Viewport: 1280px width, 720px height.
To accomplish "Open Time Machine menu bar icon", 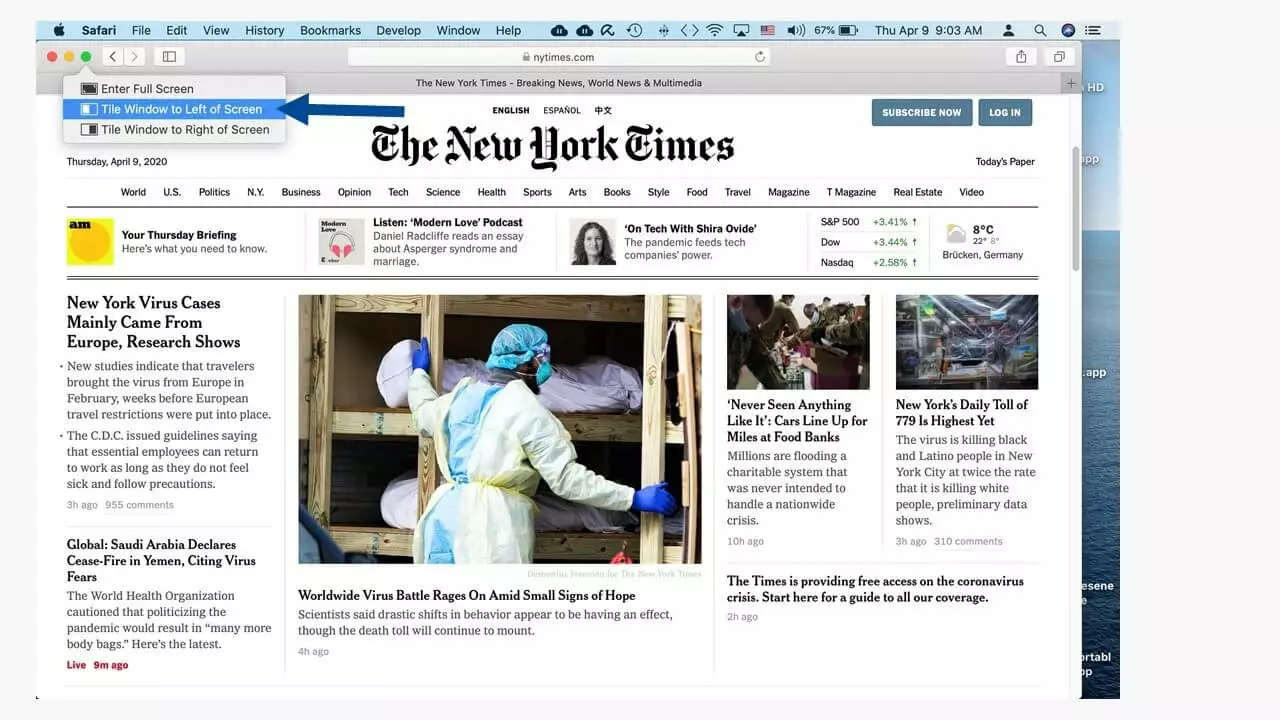I will click(634, 30).
